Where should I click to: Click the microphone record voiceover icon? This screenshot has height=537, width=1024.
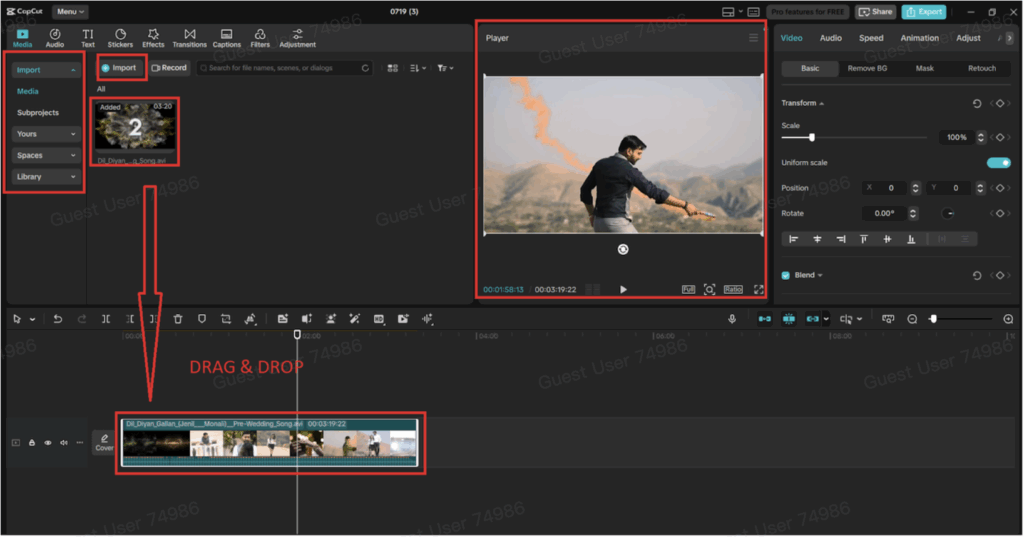tap(732, 319)
